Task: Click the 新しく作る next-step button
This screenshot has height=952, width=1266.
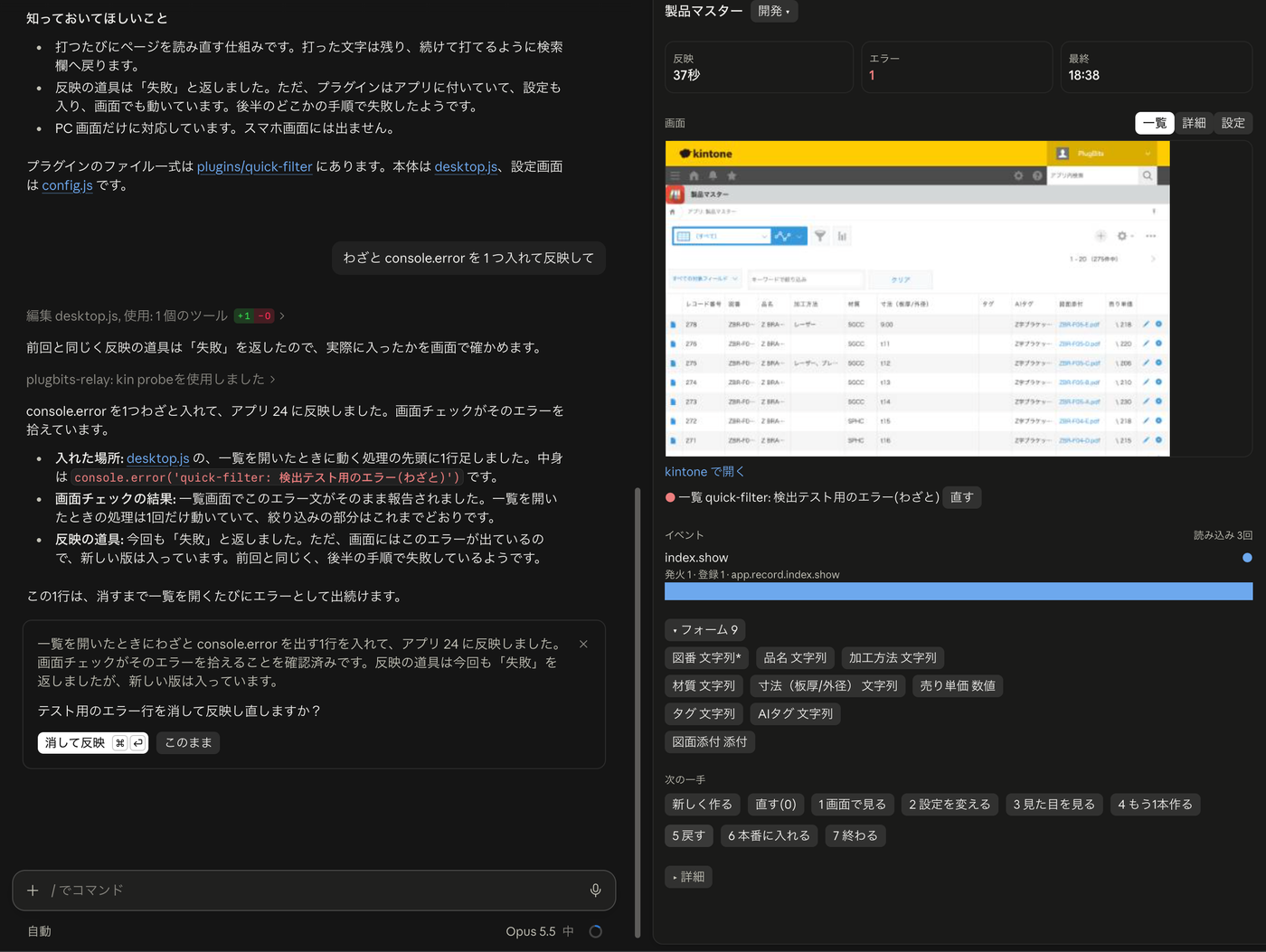Action: tap(703, 805)
